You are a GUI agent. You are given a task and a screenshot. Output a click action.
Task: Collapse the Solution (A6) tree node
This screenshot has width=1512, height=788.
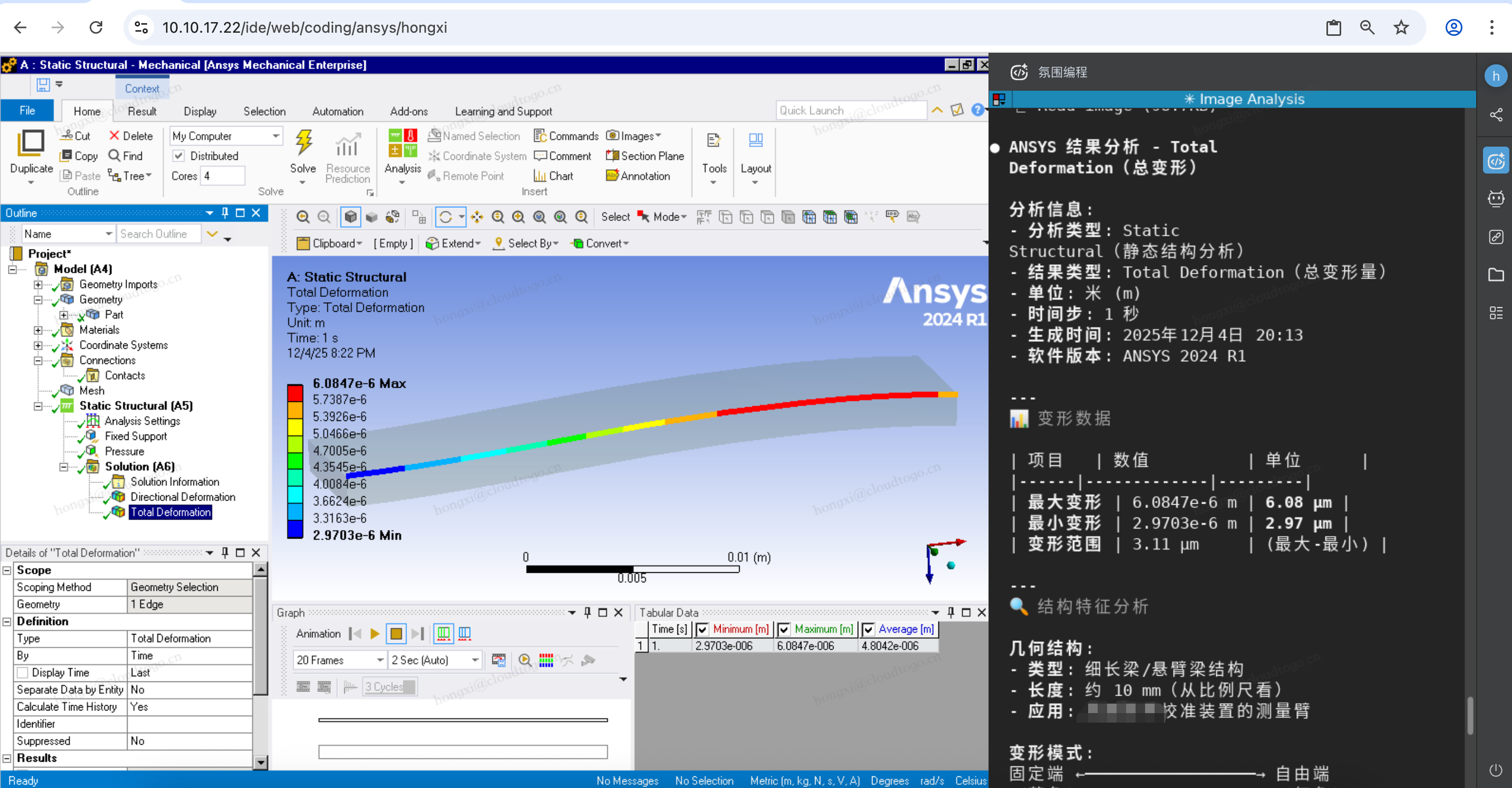click(x=63, y=467)
